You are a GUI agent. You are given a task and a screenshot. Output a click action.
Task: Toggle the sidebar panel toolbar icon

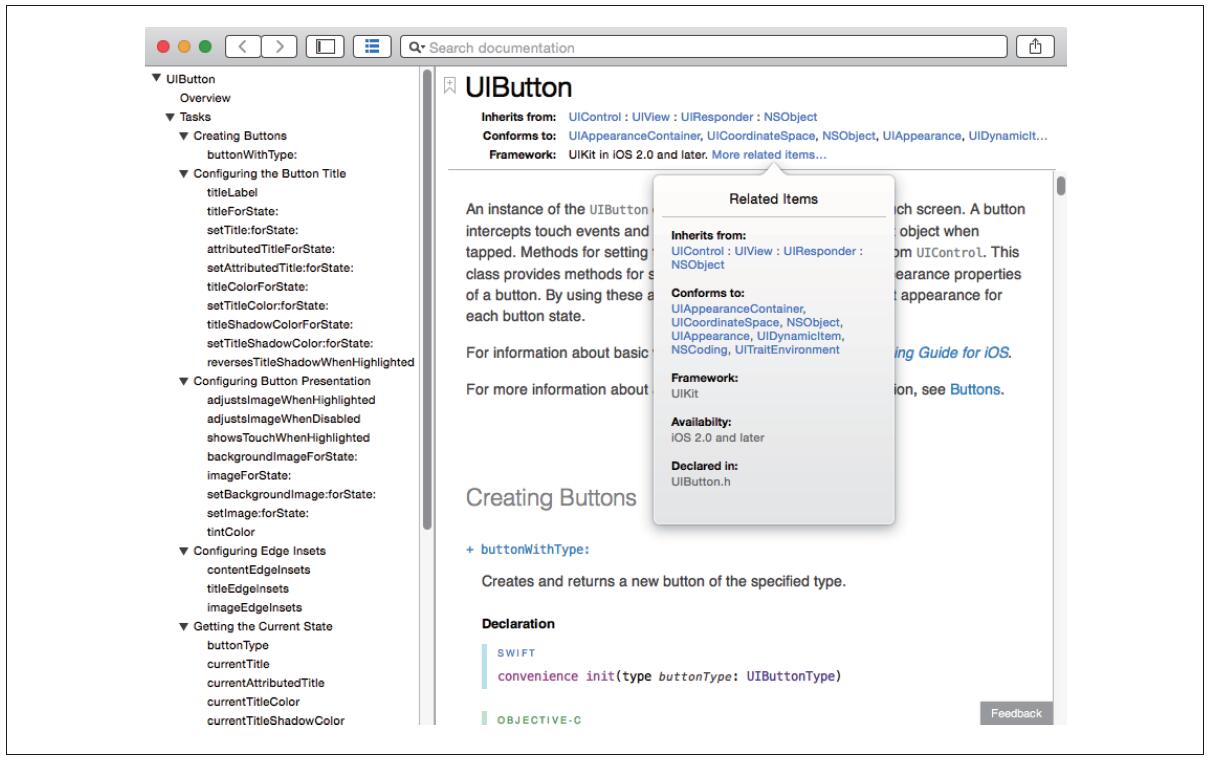(325, 47)
